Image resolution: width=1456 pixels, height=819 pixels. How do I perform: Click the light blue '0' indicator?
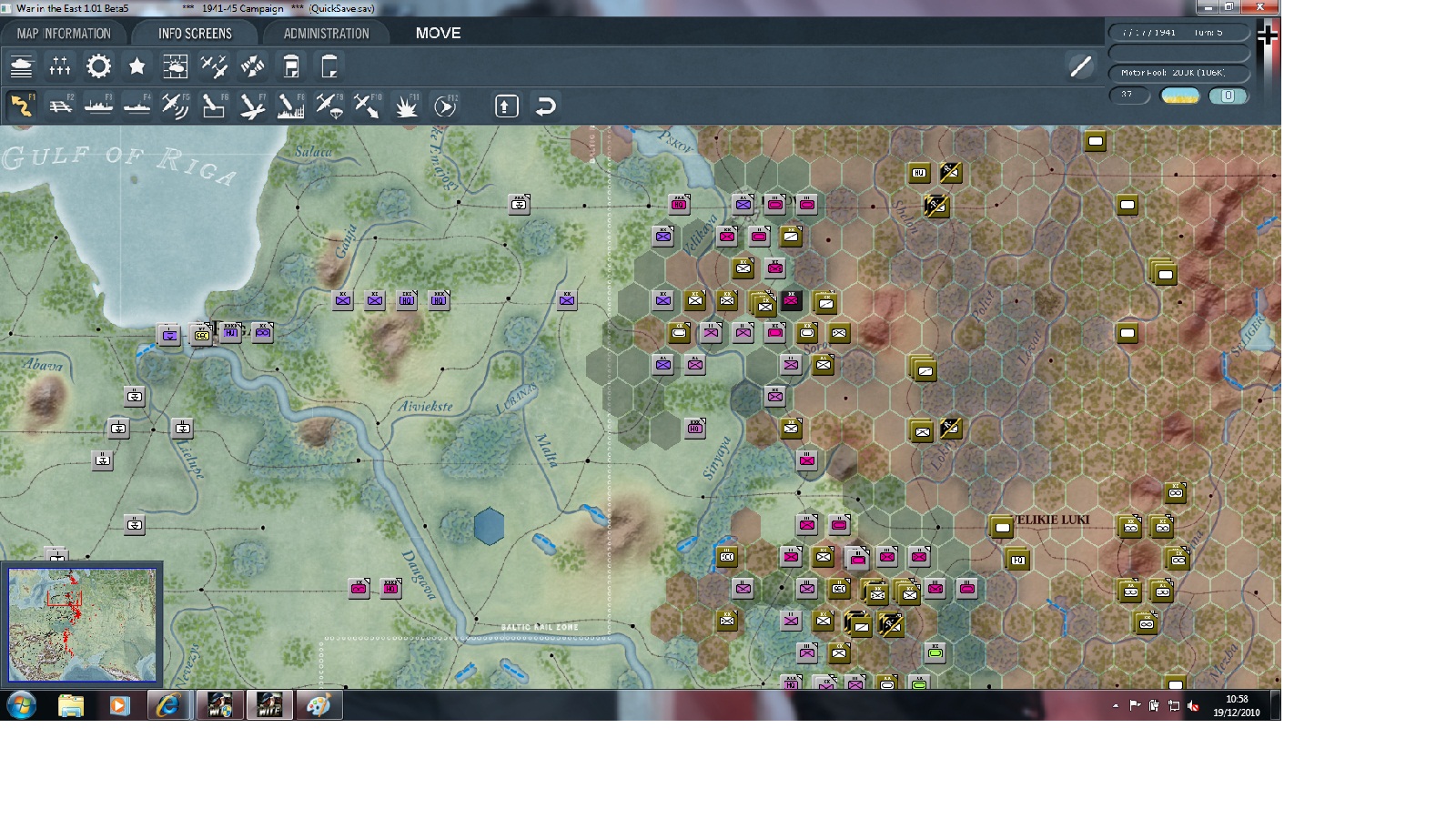pyautogui.click(x=1228, y=96)
